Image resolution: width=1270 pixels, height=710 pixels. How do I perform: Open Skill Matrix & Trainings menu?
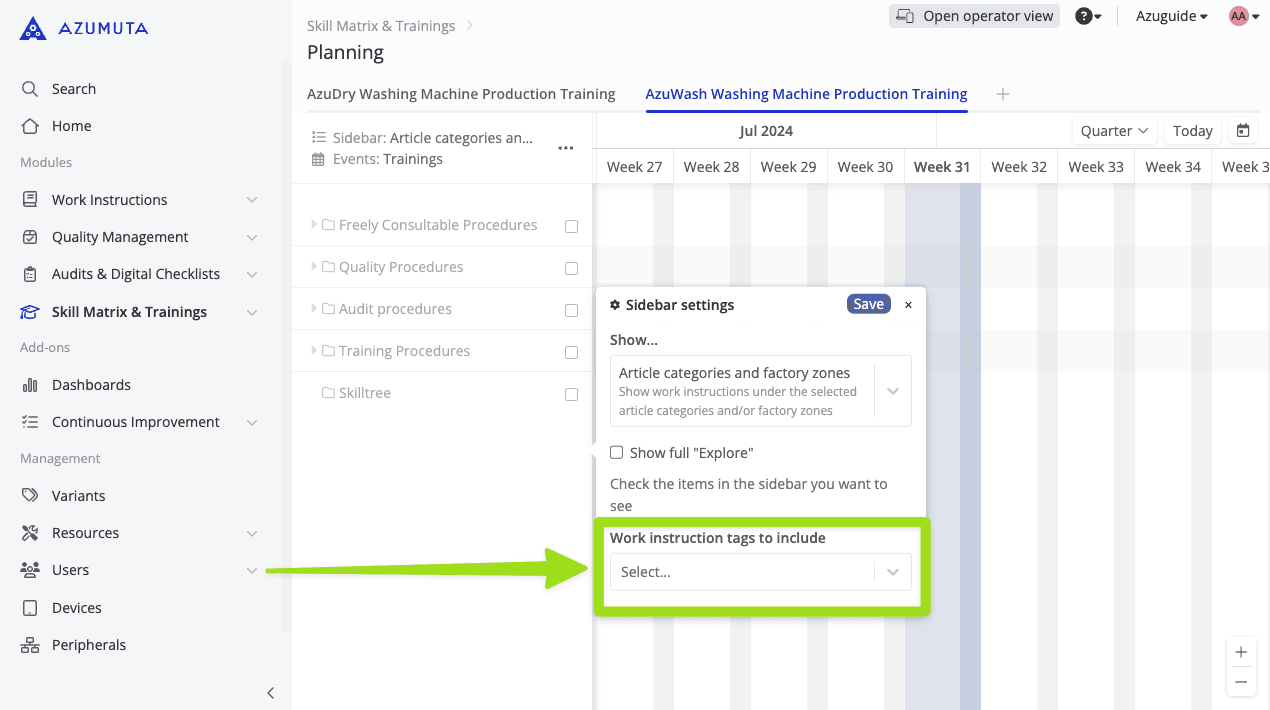[x=129, y=312]
